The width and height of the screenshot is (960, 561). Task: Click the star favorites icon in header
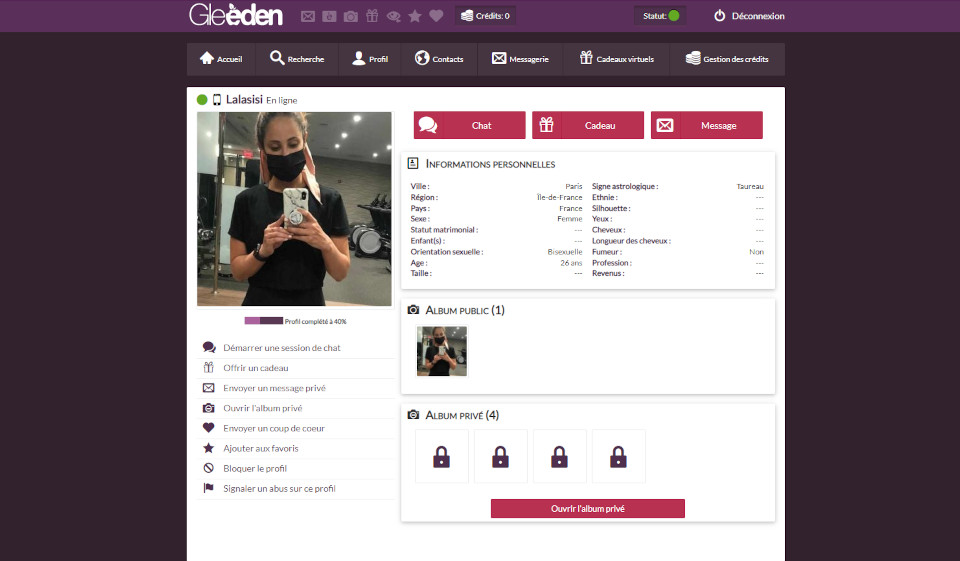click(x=415, y=16)
